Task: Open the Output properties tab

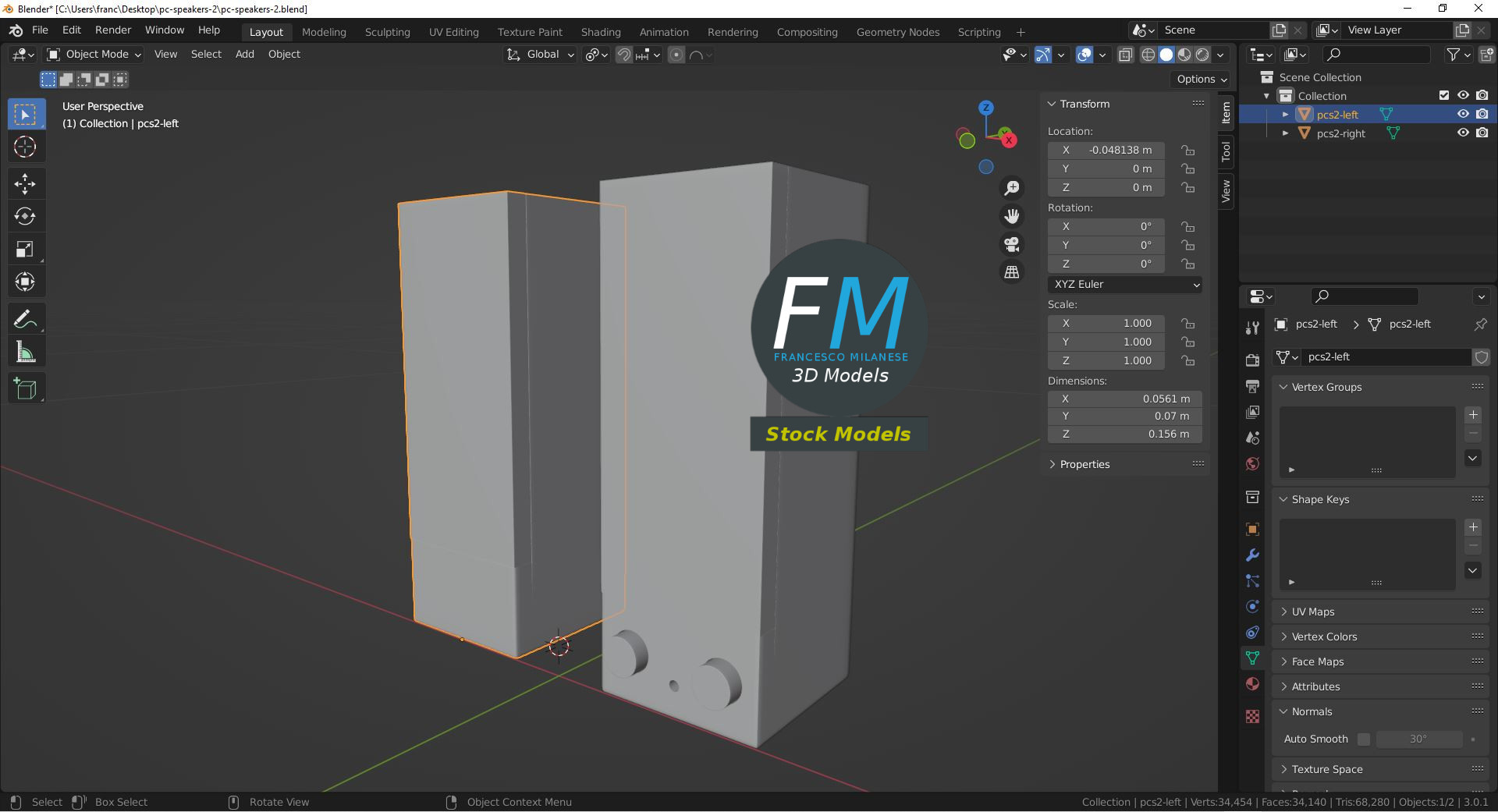Action: click(1252, 386)
